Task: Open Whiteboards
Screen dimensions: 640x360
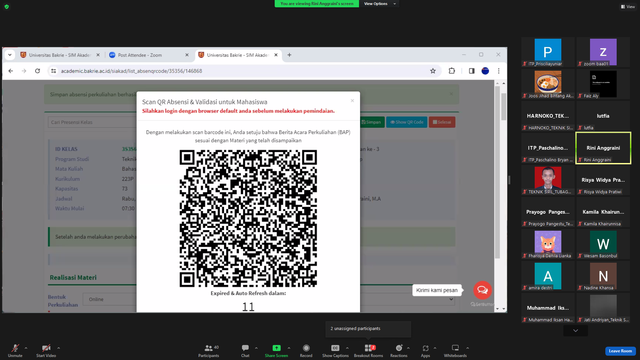Action: click(455, 350)
